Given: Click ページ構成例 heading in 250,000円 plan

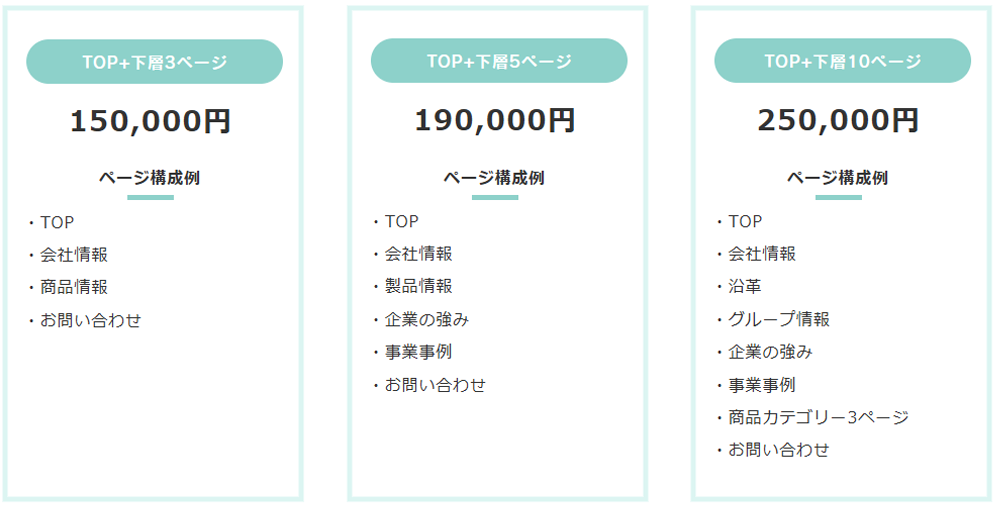Looking at the screenshot, I should pyautogui.click(x=838, y=178).
